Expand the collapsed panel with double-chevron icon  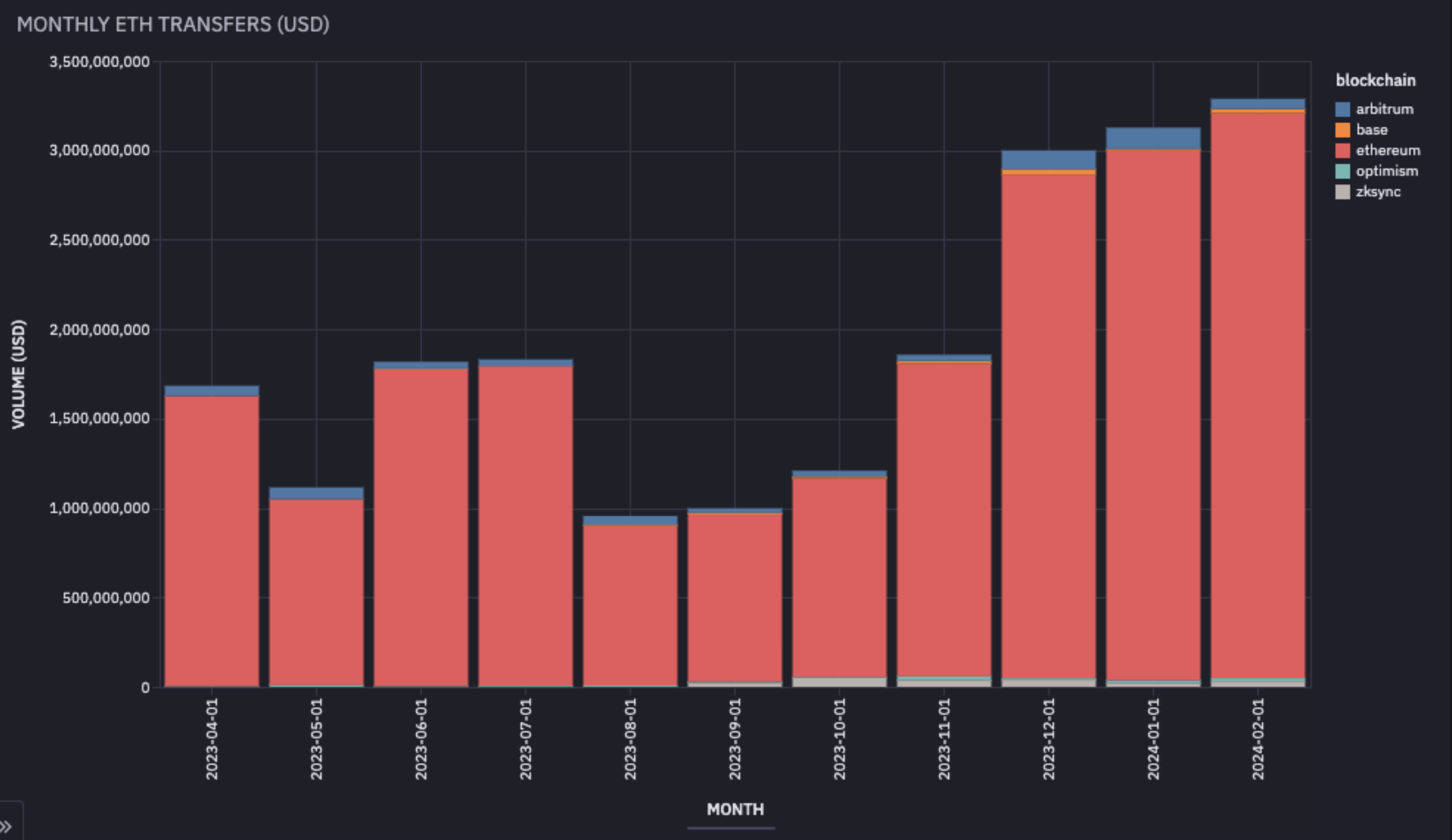pos(6,827)
